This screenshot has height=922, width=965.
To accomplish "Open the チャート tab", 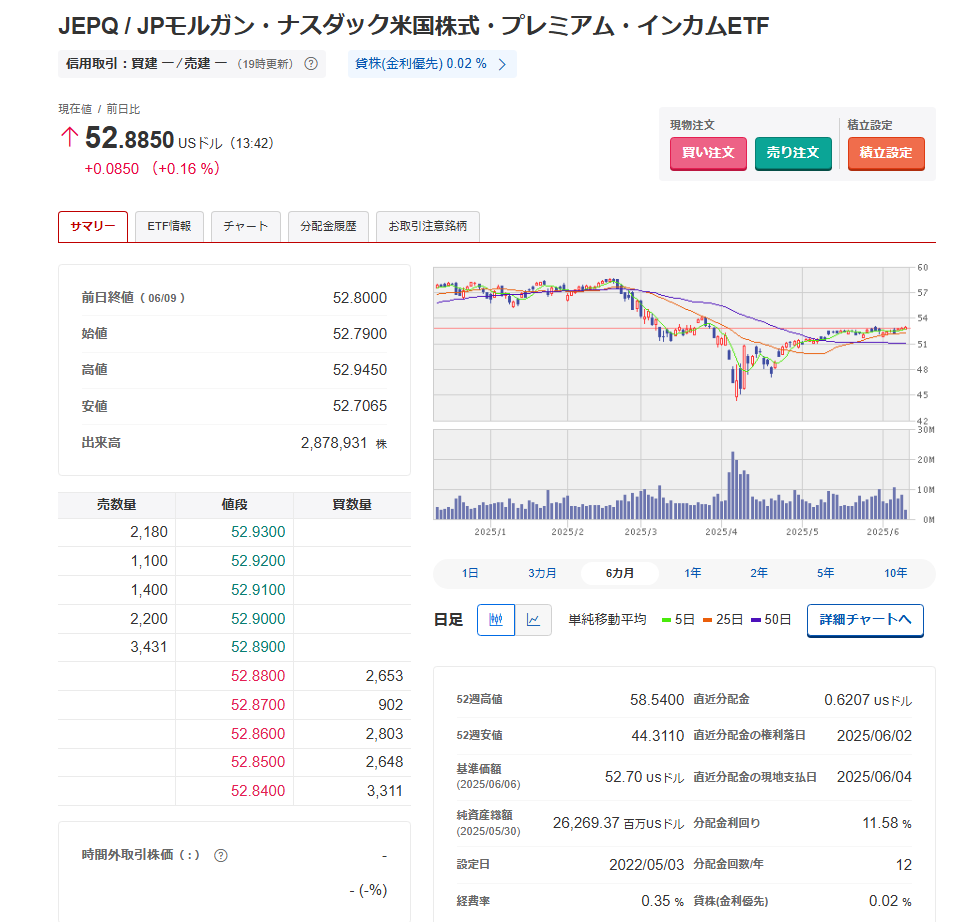I will (x=246, y=226).
